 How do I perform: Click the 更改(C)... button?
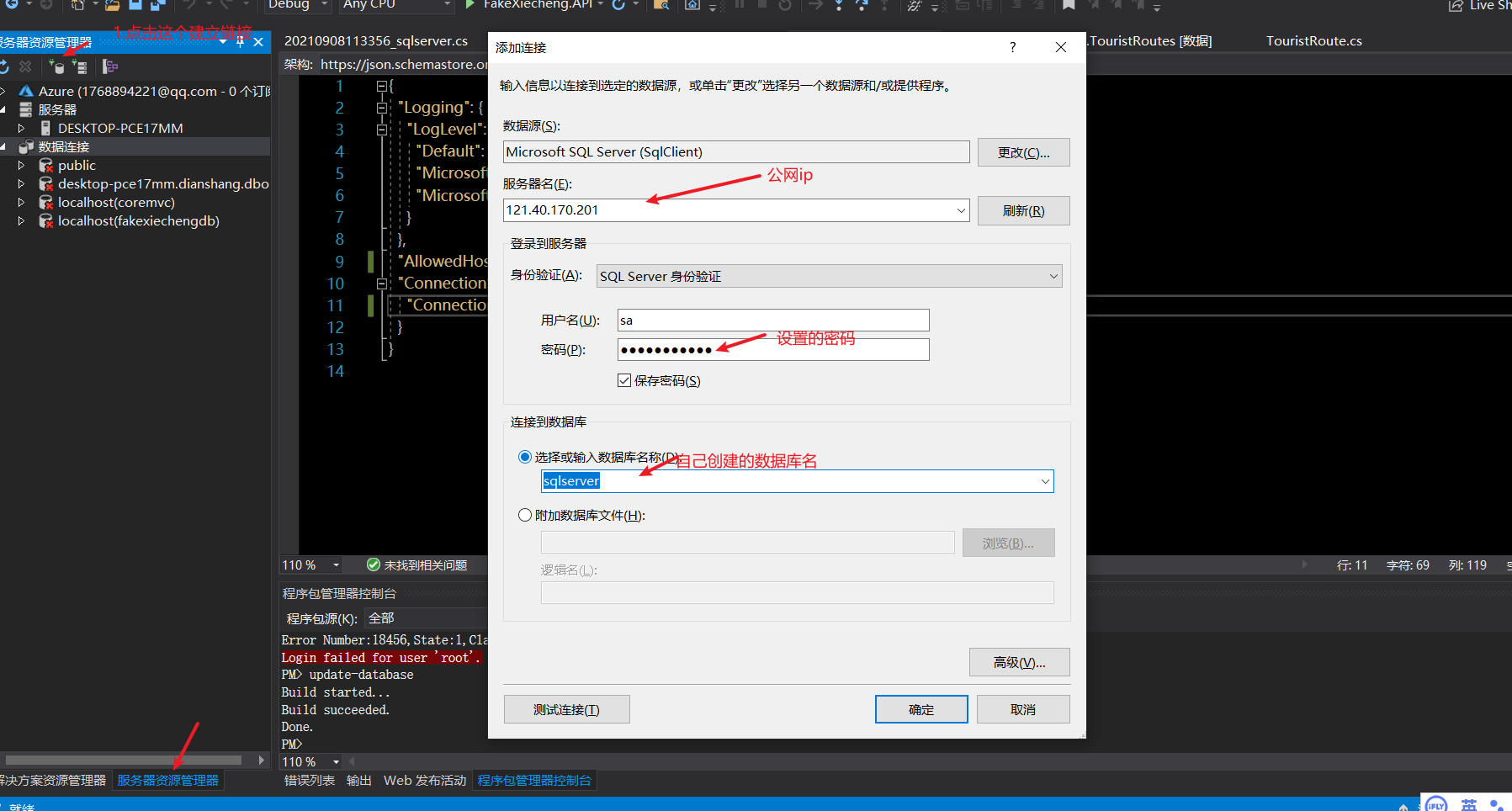[1023, 152]
